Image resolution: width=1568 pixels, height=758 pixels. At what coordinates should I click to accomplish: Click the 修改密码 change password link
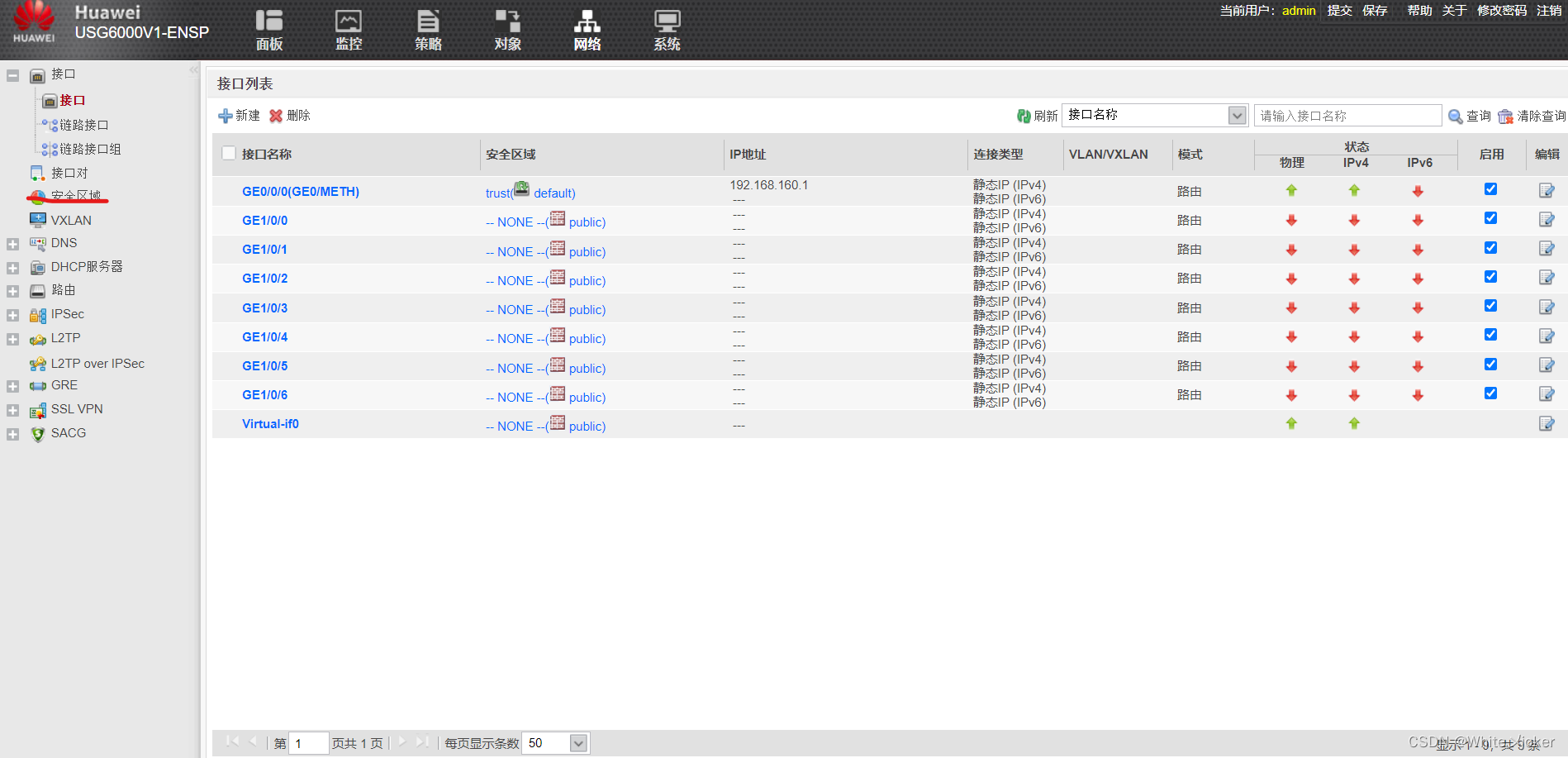[1502, 11]
